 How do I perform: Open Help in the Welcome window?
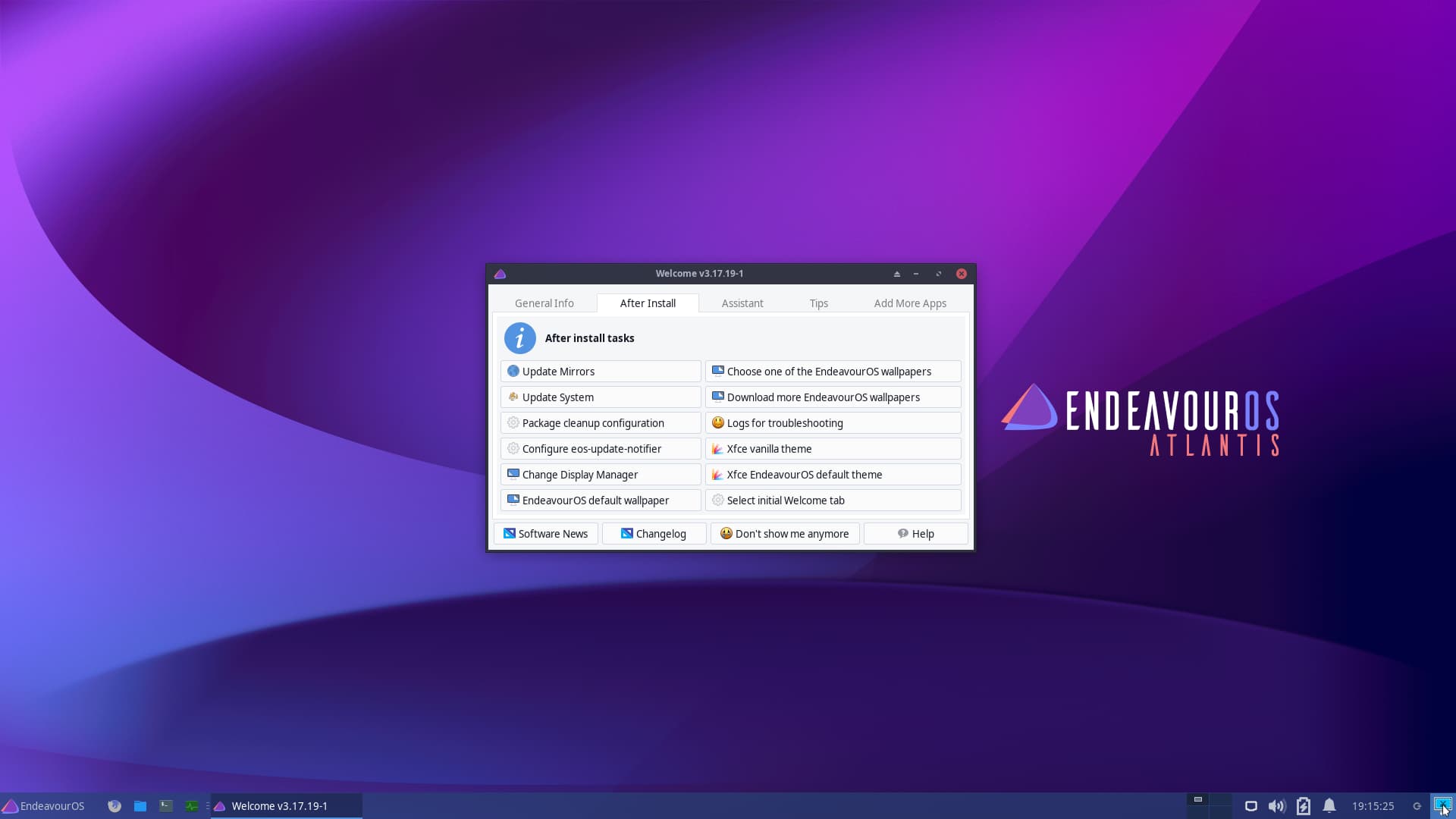click(915, 534)
